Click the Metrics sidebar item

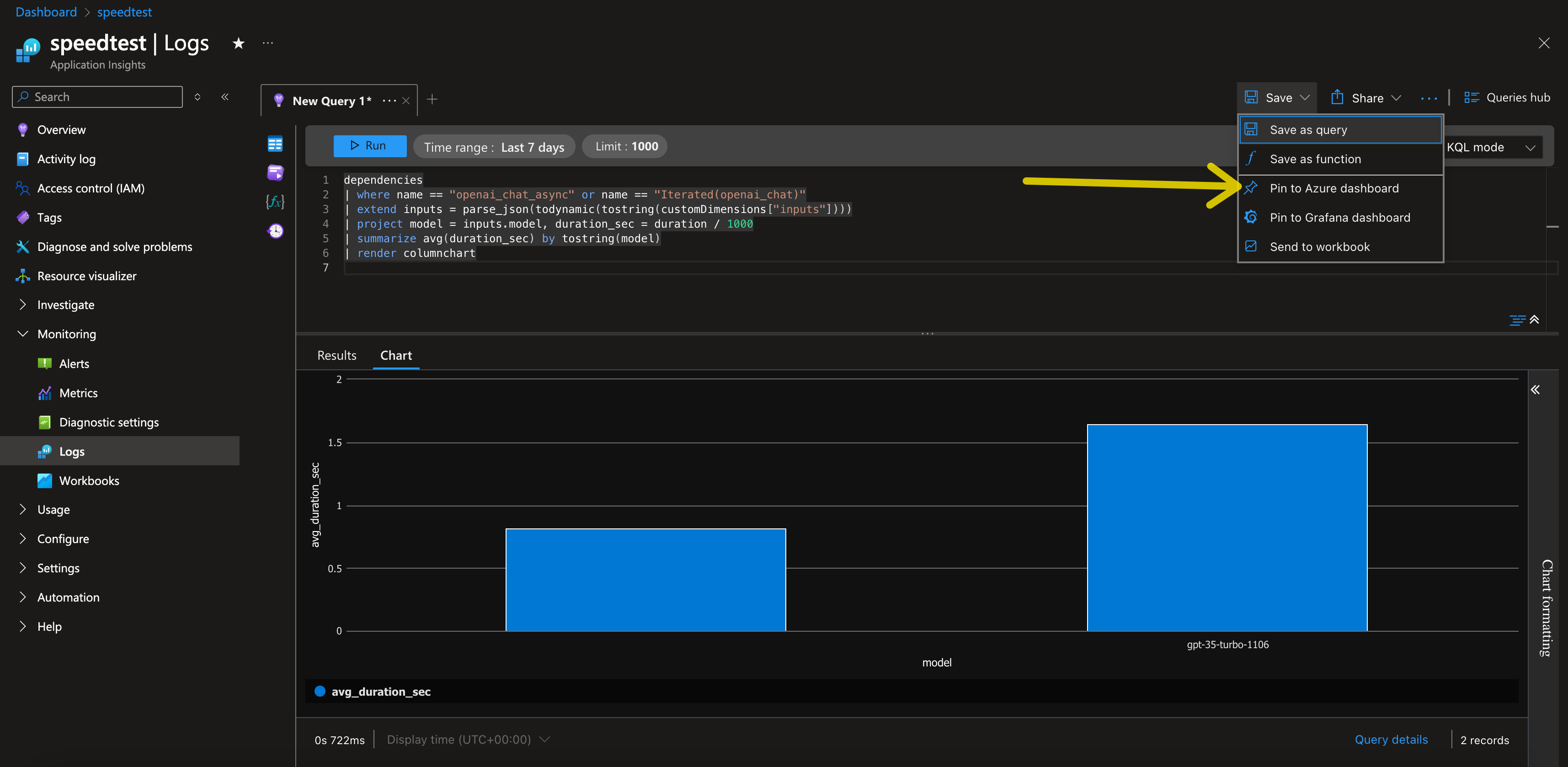tap(78, 393)
